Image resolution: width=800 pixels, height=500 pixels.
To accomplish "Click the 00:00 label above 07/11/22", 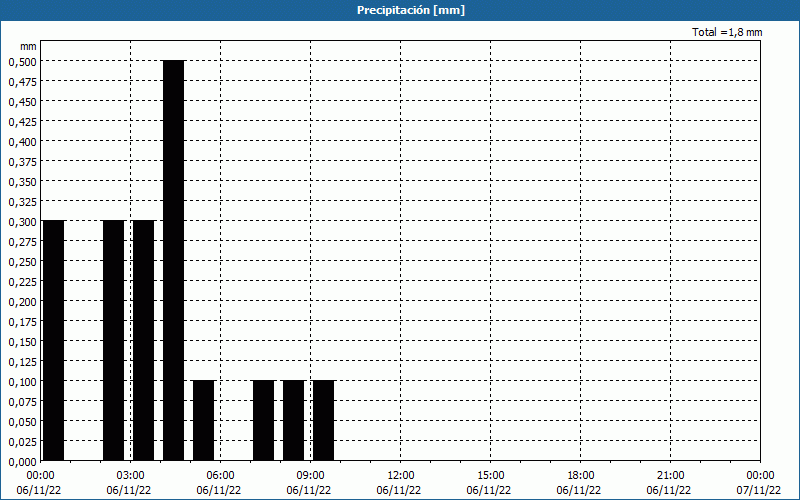I will [761, 476].
